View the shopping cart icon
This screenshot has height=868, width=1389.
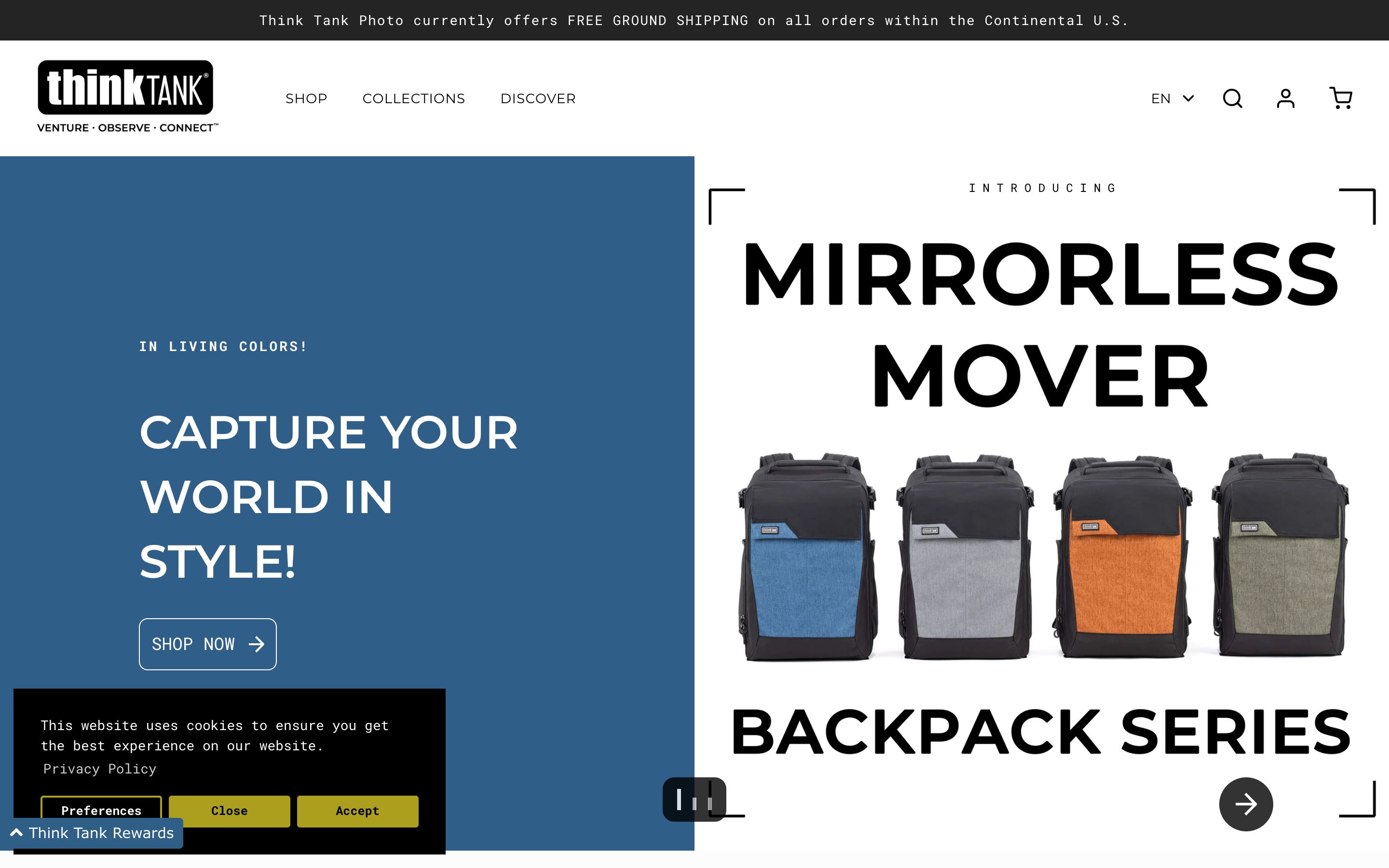click(1340, 98)
